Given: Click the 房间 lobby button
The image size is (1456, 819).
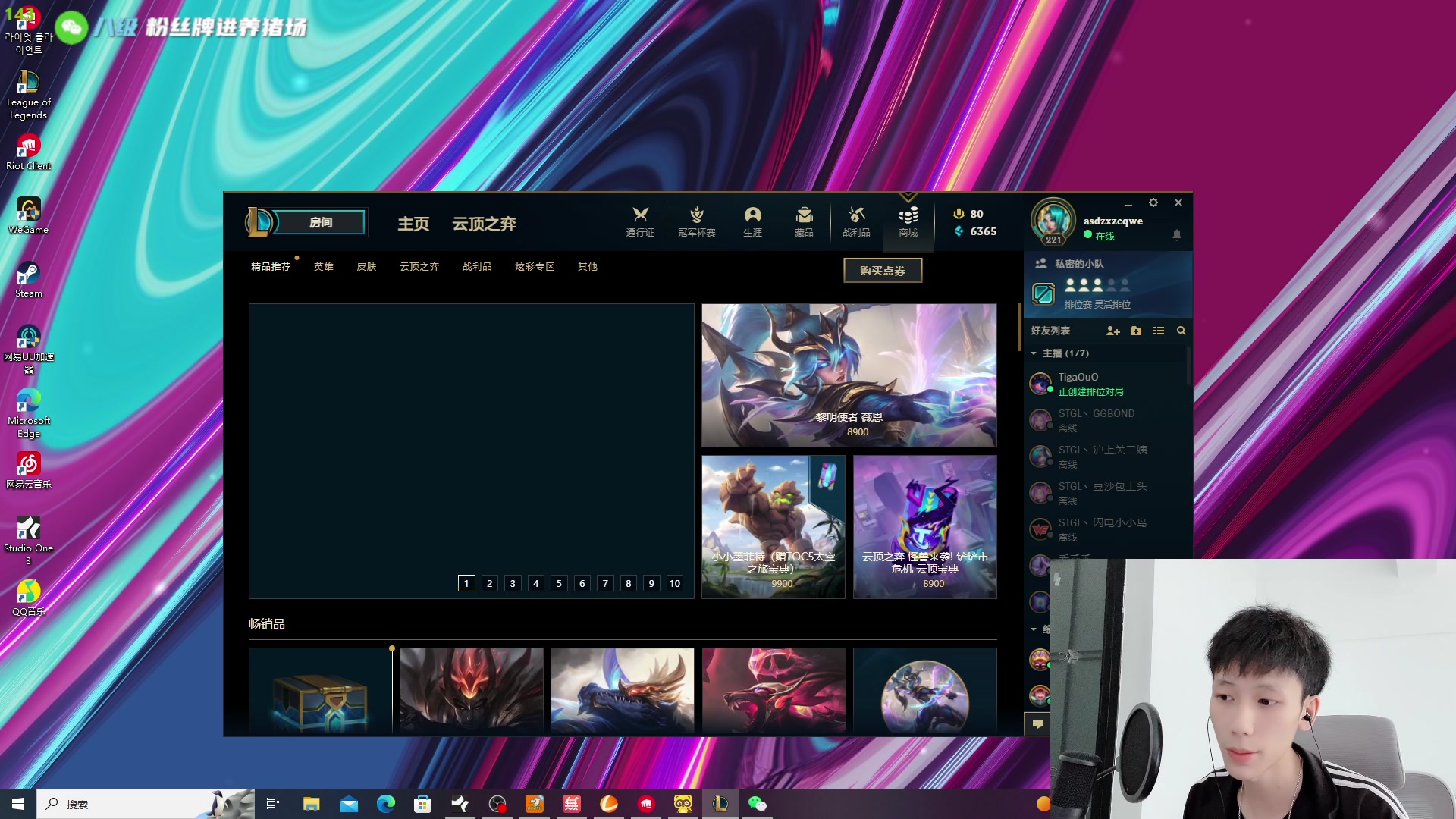Looking at the screenshot, I should point(320,222).
